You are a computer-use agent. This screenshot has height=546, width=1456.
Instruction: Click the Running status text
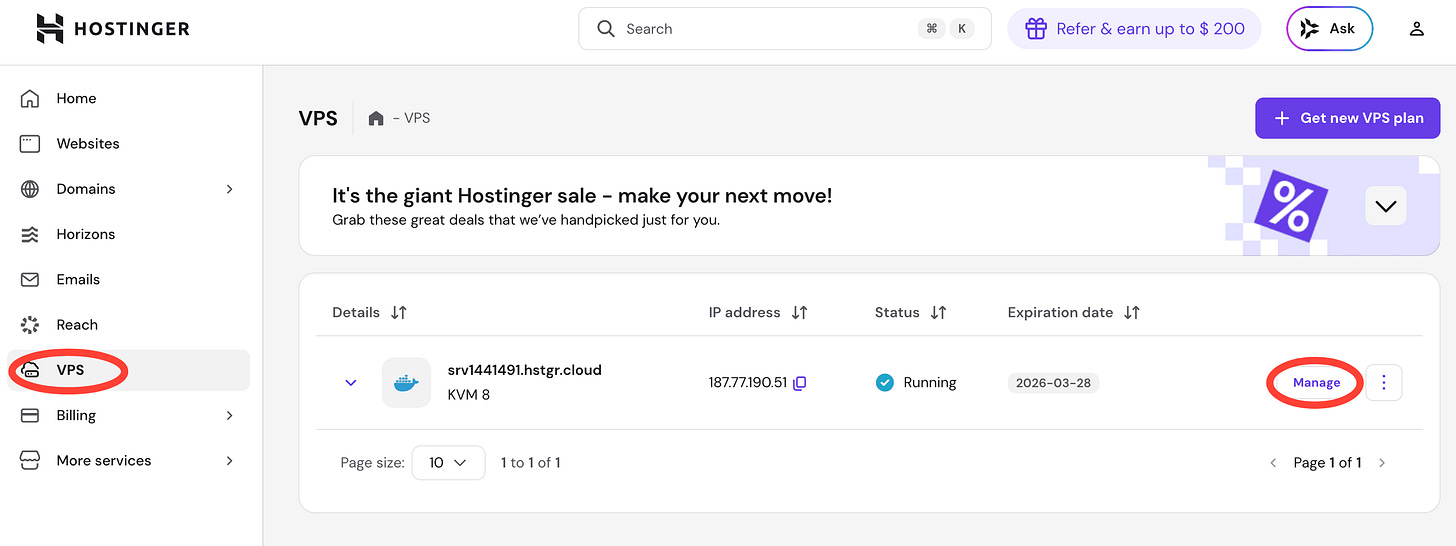[x=930, y=382]
